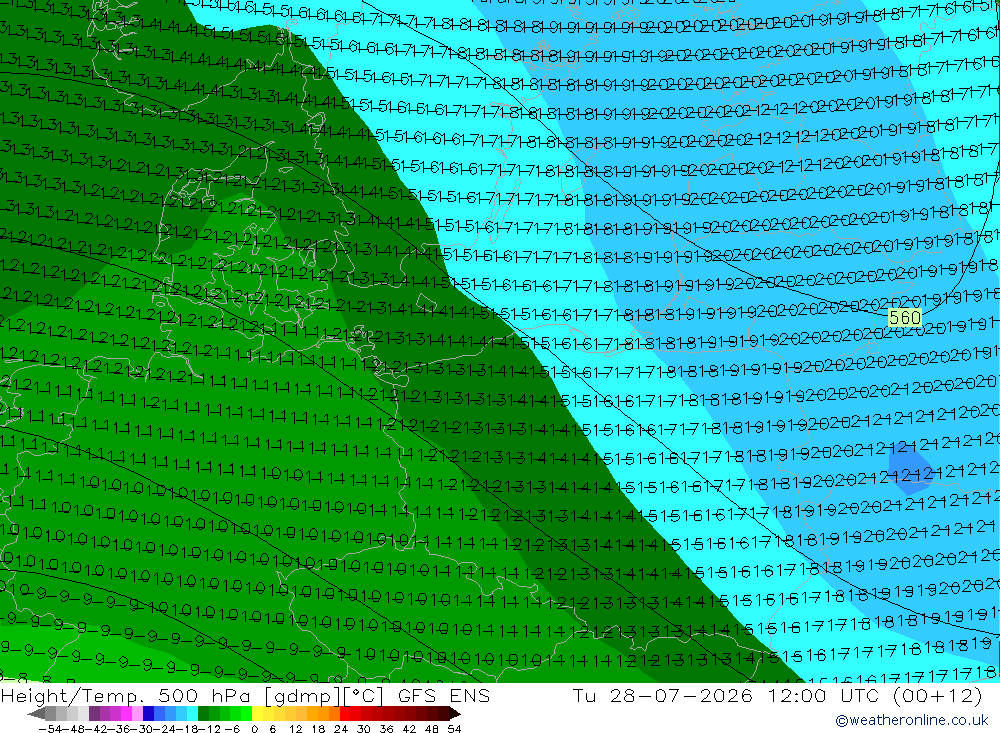Click the '(00+12)' forecast hour label
This screenshot has height=733, width=1000.
[x=937, y=695]
